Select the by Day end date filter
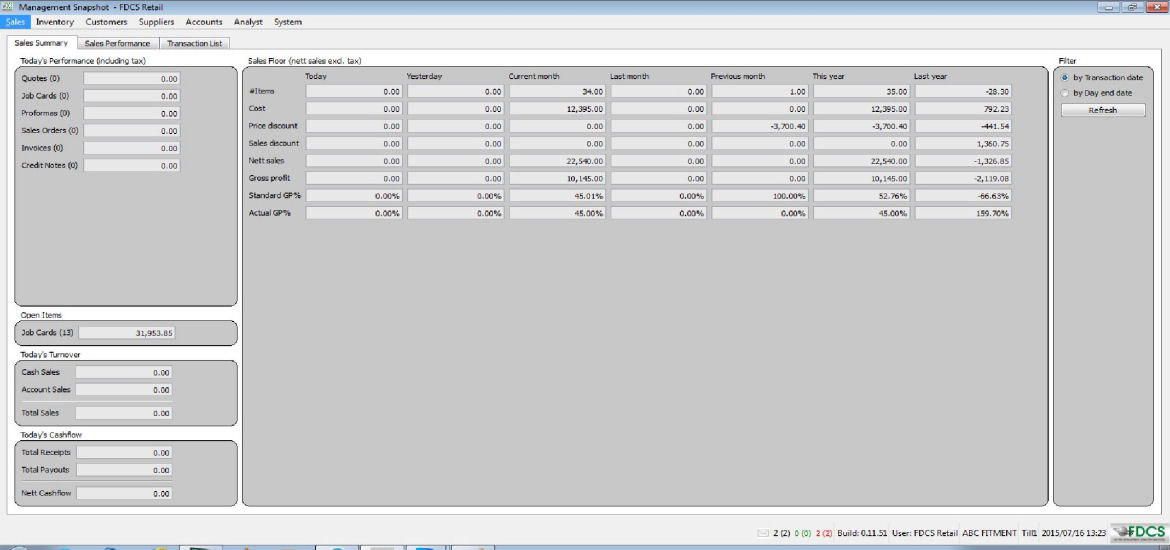The height and width of the screenshot is (550, 1170). pos(1066,93)
